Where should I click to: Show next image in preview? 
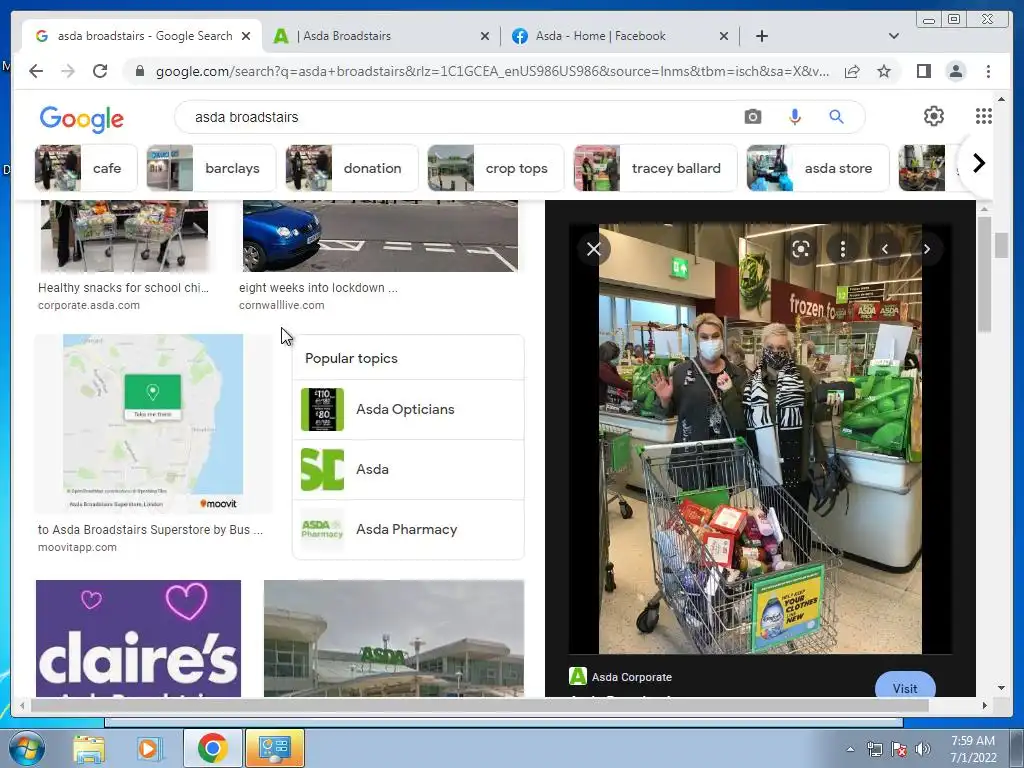click(926, 249)
